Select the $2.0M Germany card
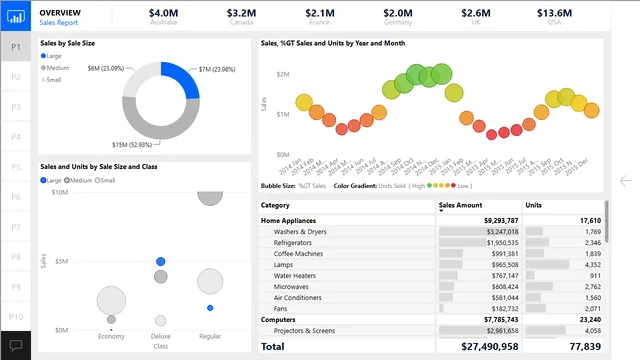The image size is (640, 360). coord(398,16)
